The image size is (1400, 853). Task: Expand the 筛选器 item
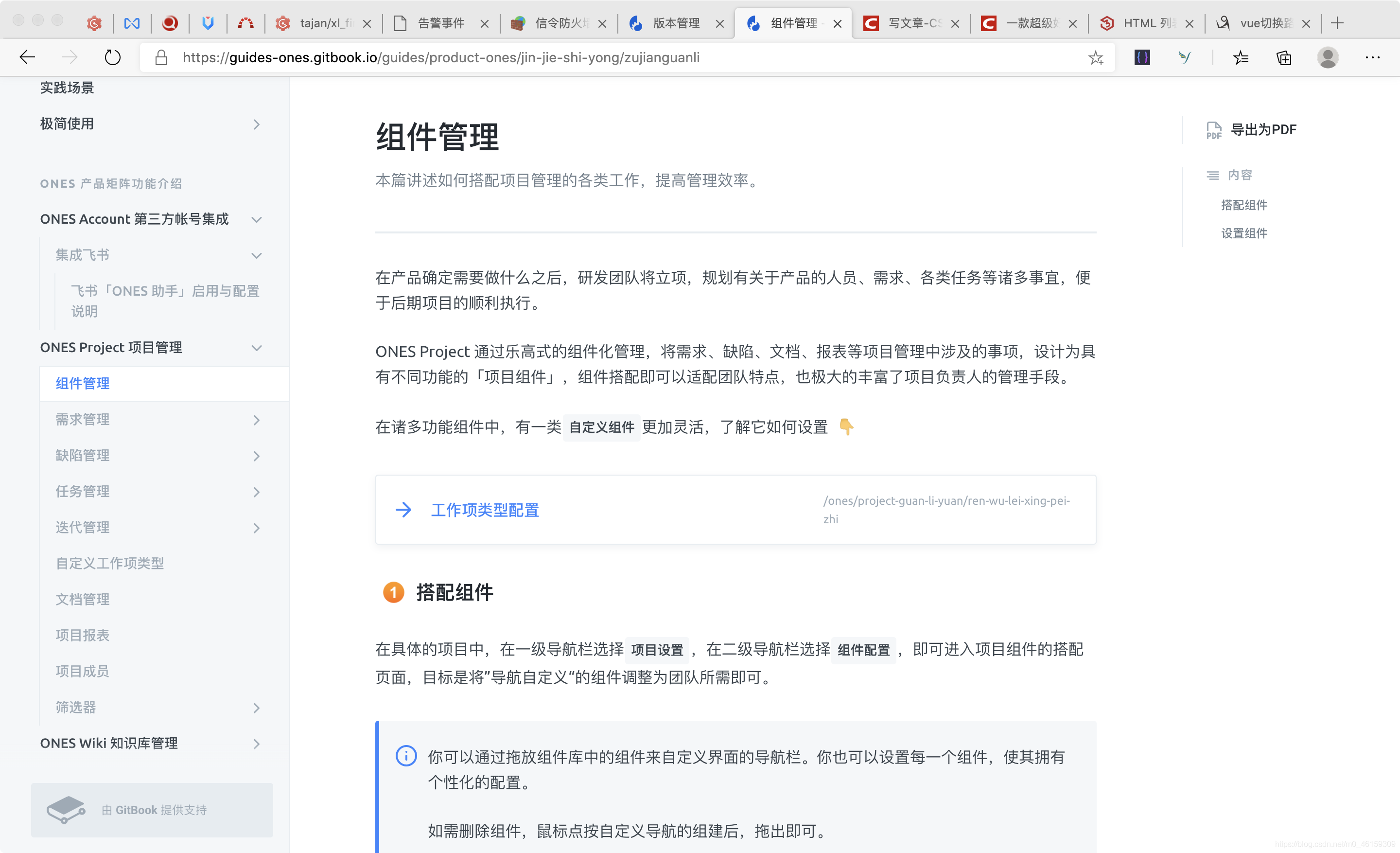pyautogui.click(x=256, y=708)
